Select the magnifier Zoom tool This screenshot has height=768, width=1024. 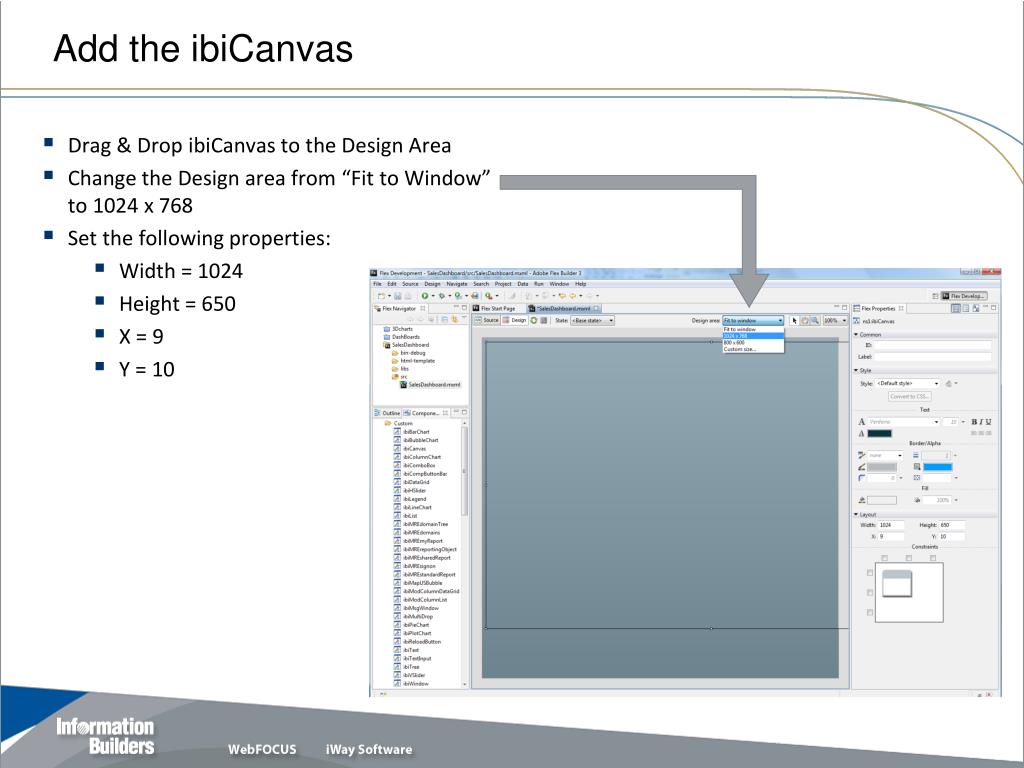(814, 321)
